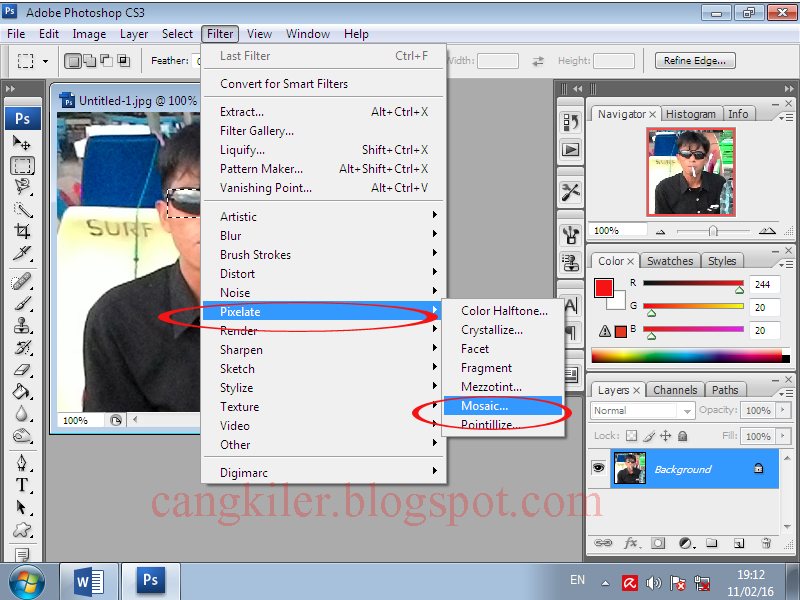
Task: Select the Eraser tool
Action: coord(22,369)
